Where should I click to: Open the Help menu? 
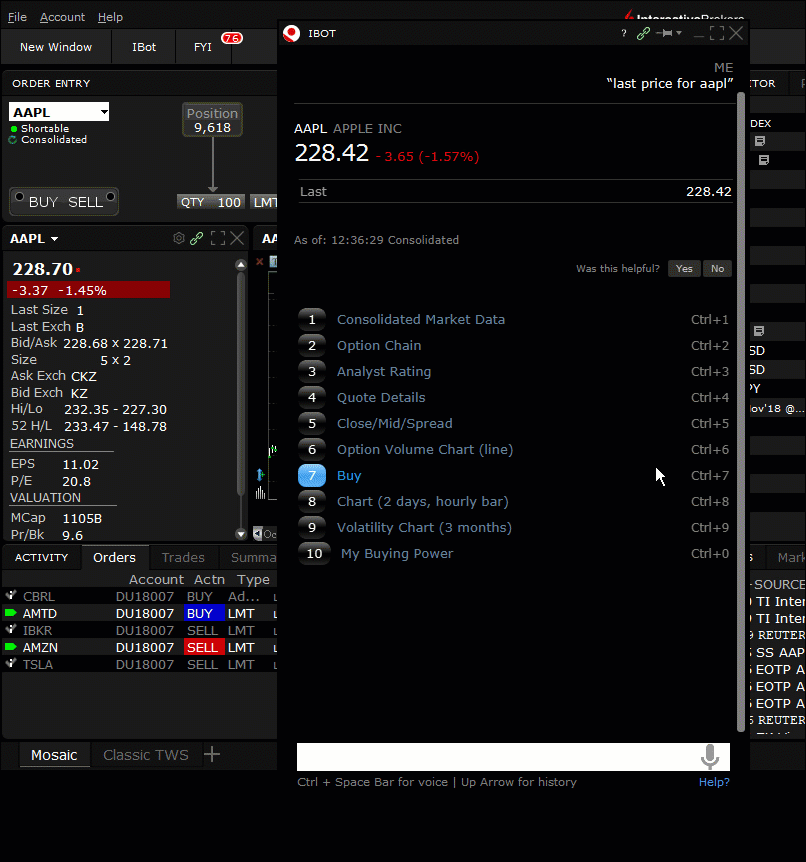coord(110,17)
